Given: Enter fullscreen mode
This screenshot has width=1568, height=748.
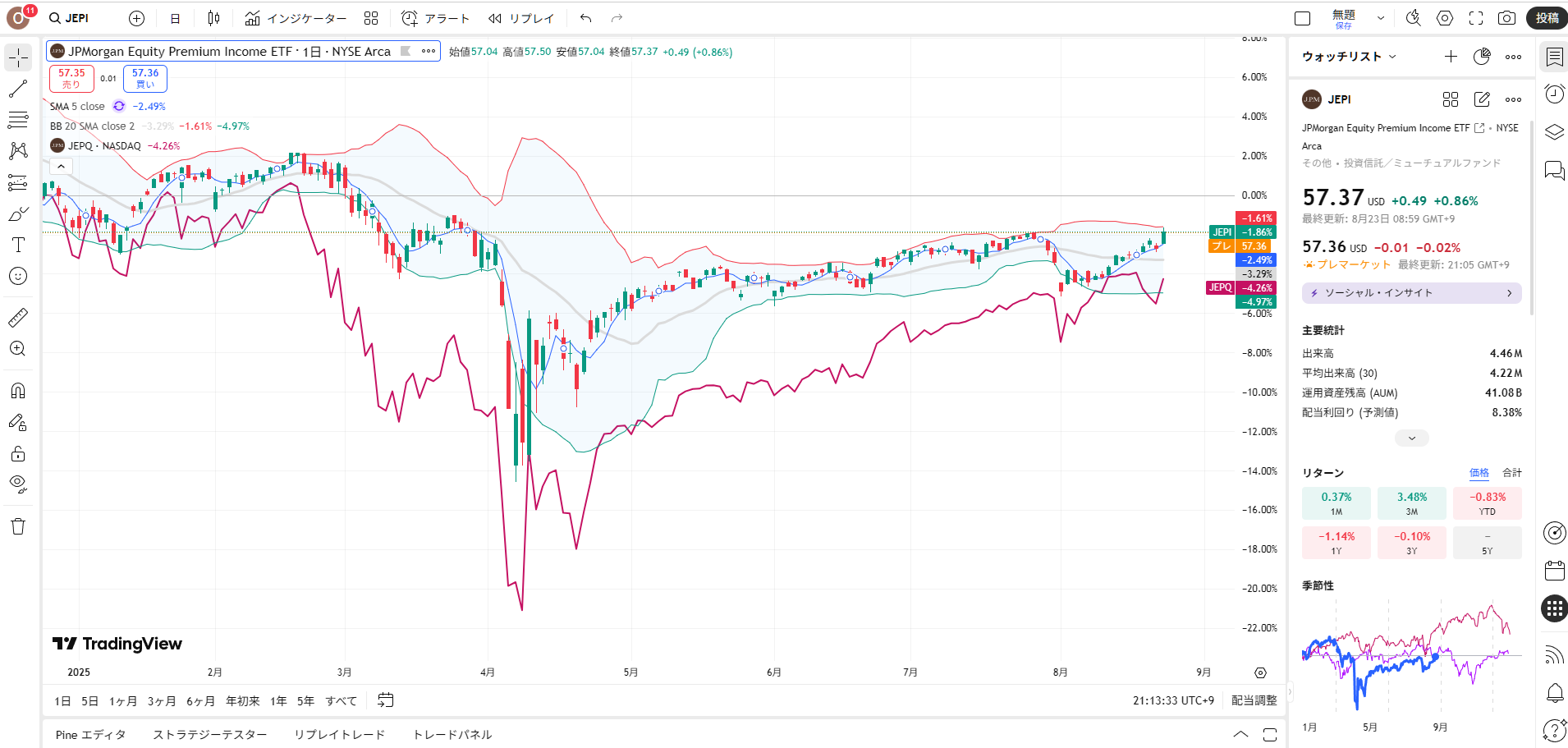Looking at the screenshot, I should 1475,18.
